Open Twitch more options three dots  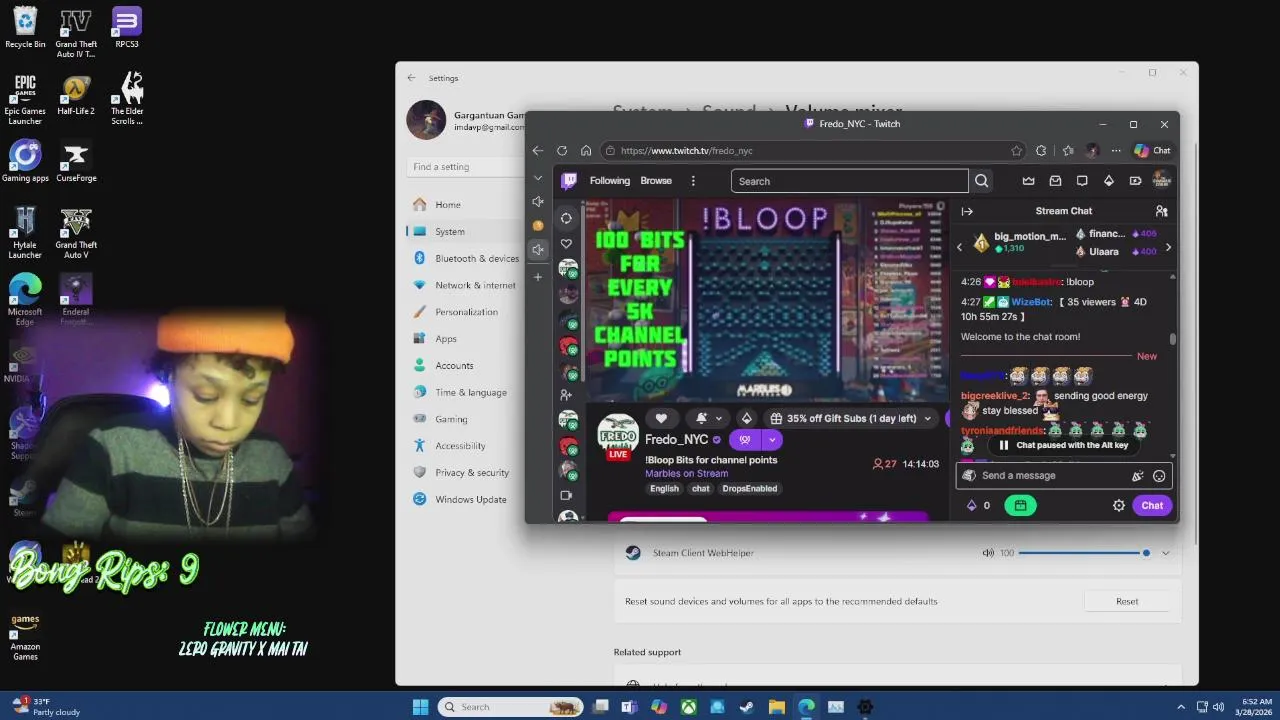[693, 181]
